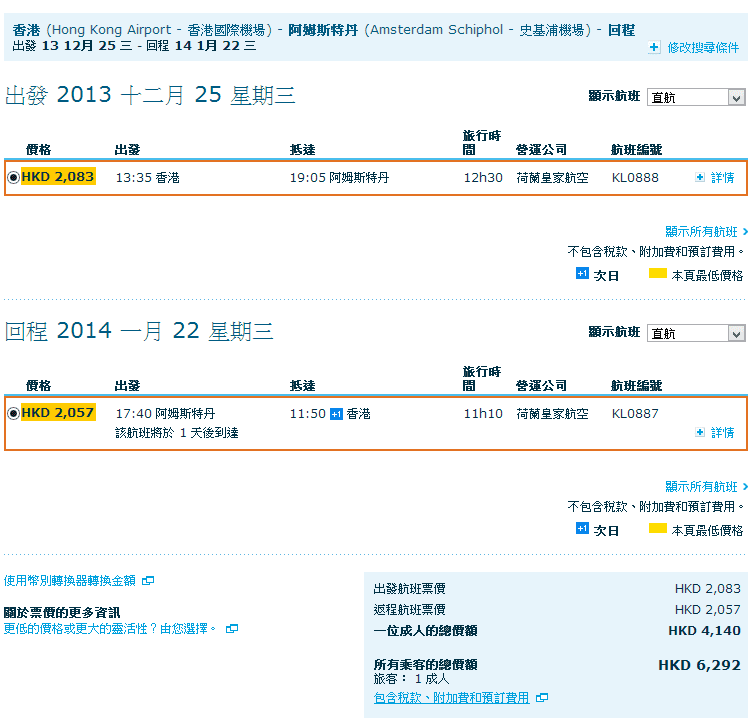Click 顯示所有航班 link under return flight
Screen dimensions: 754x725
705,486
